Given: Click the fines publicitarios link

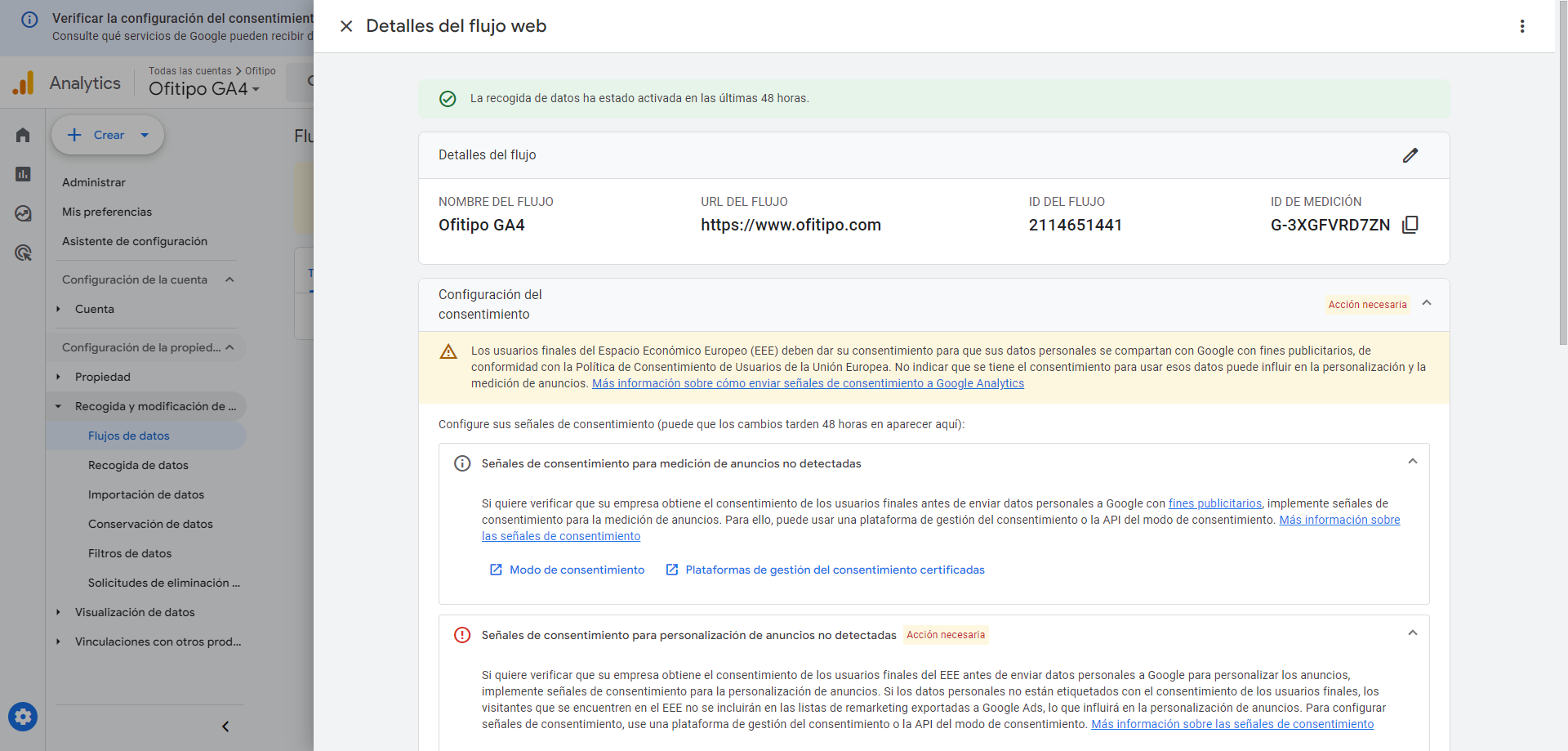Looking at the screenshot, I should tap(1214, 503).
